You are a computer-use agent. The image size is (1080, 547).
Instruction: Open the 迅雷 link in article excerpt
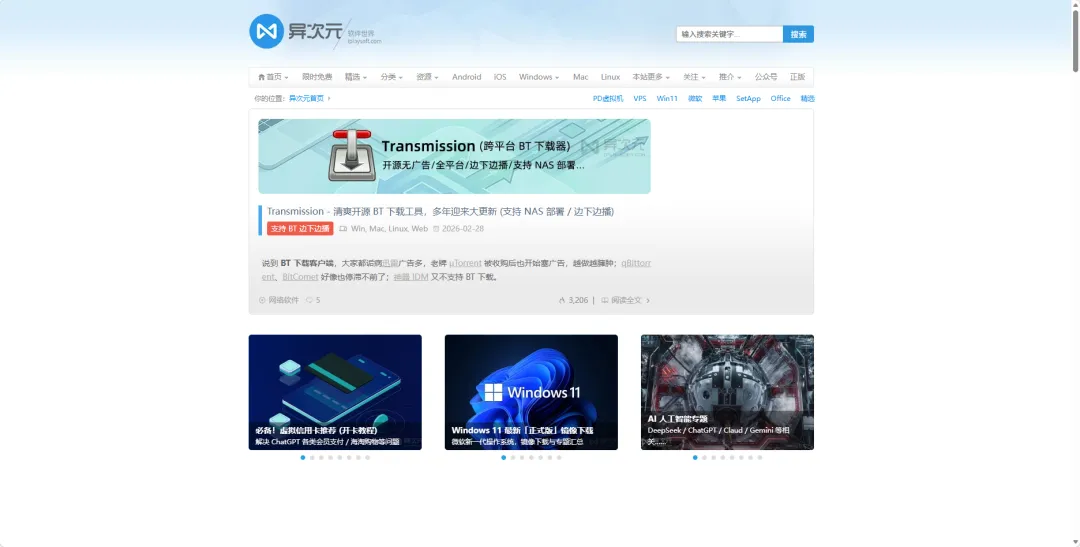[391, 263]
